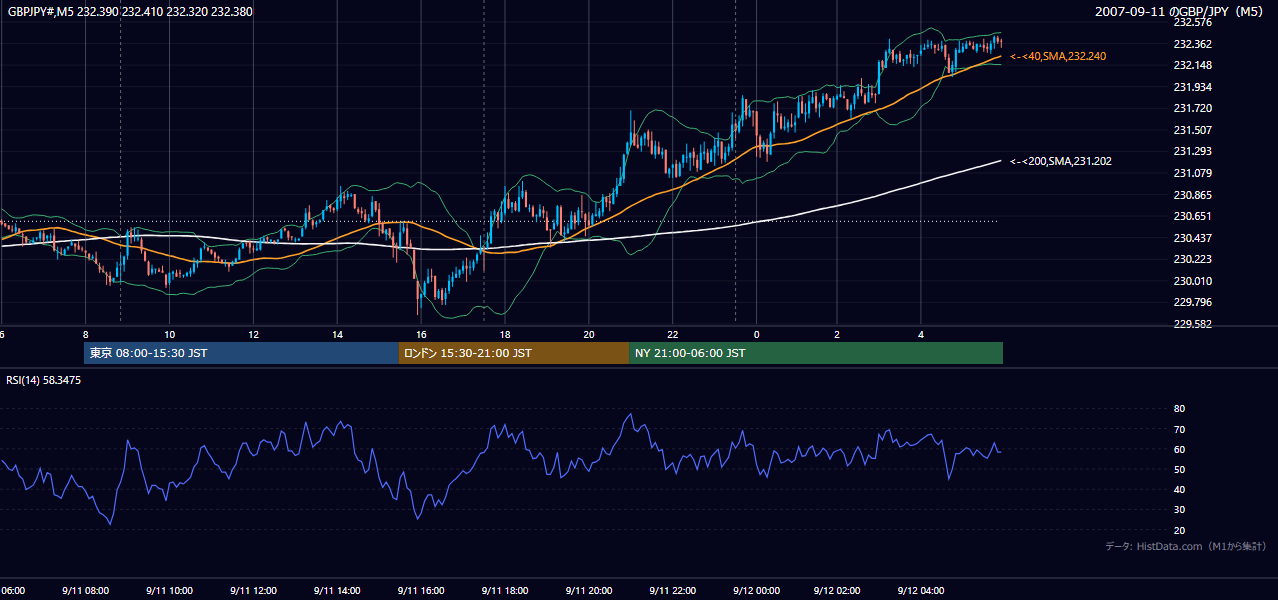Click the RSI 20 level label
The height and width of the screenshot is (600, 1278).
tap(1179, 530)
